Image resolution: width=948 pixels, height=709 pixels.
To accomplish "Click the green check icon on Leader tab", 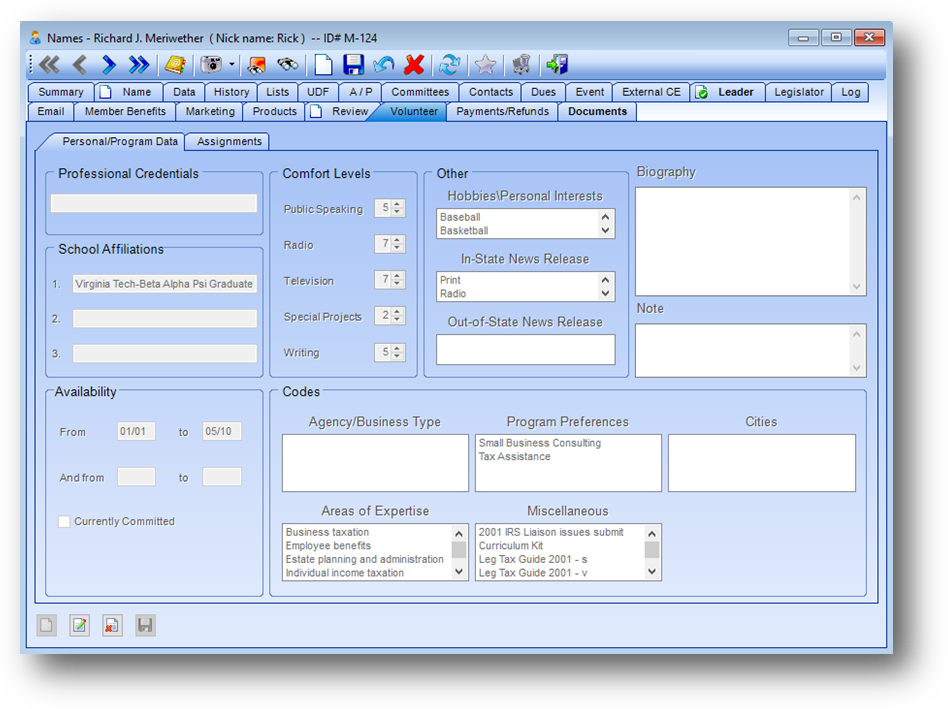I will point(701,92).
